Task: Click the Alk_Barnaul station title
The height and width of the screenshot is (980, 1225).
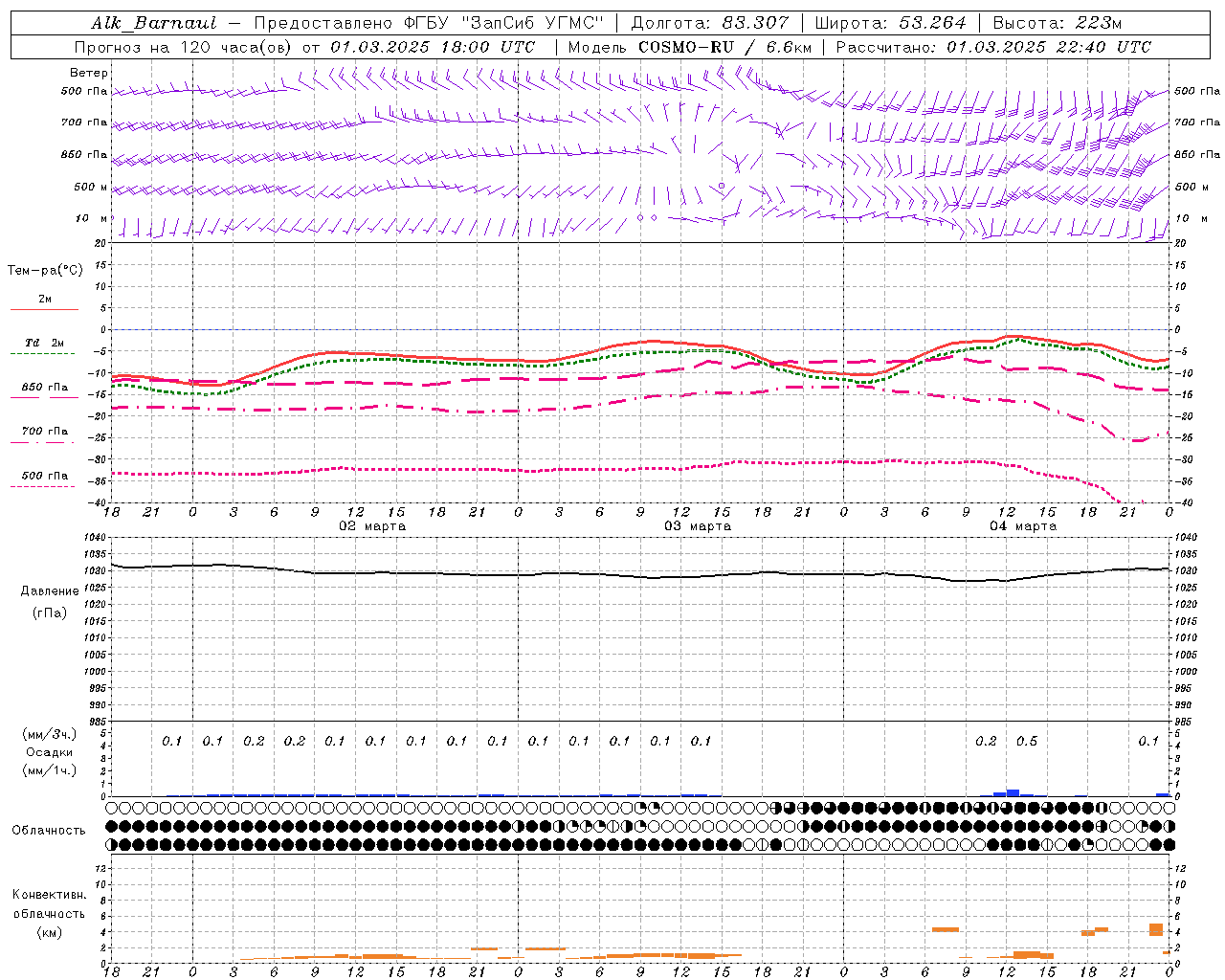Action: tap(154, 23)
